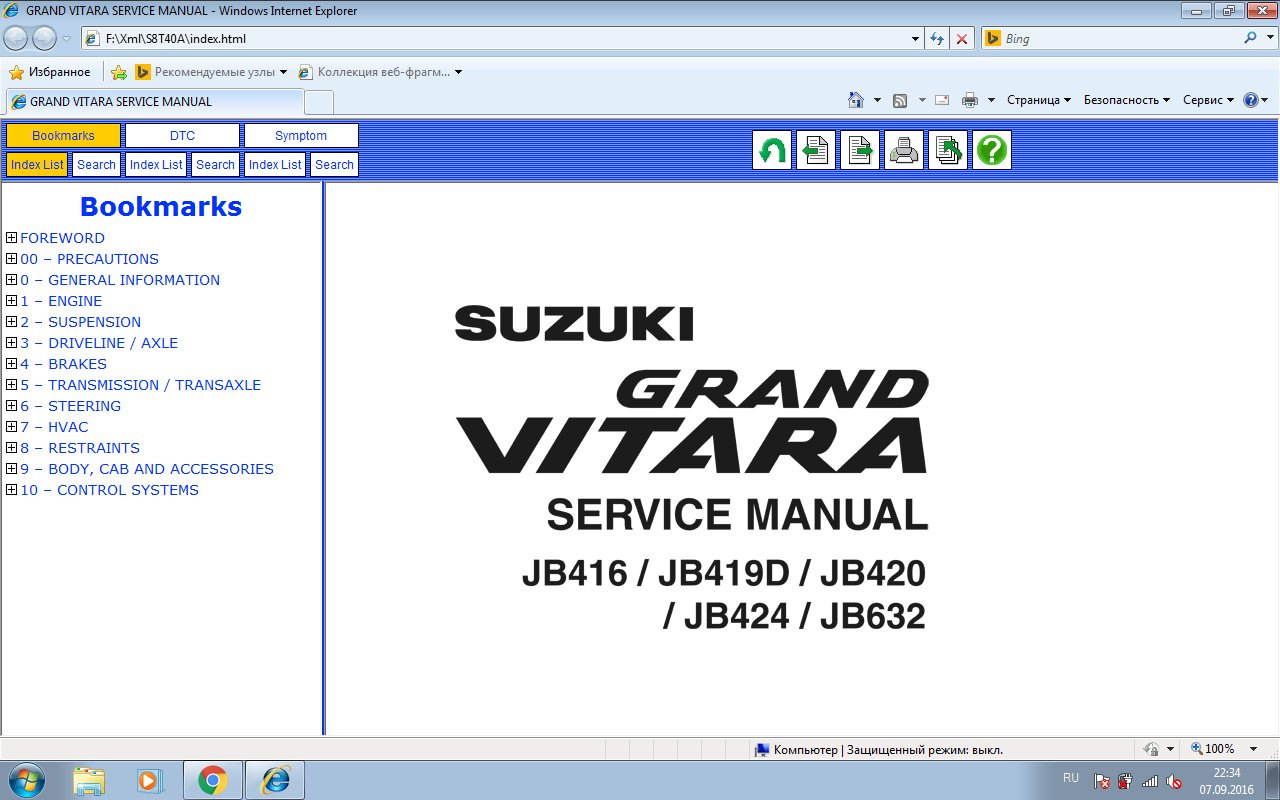Select the GRAND VITARA SERVICE MANUAL browser tab

(155, 101)
